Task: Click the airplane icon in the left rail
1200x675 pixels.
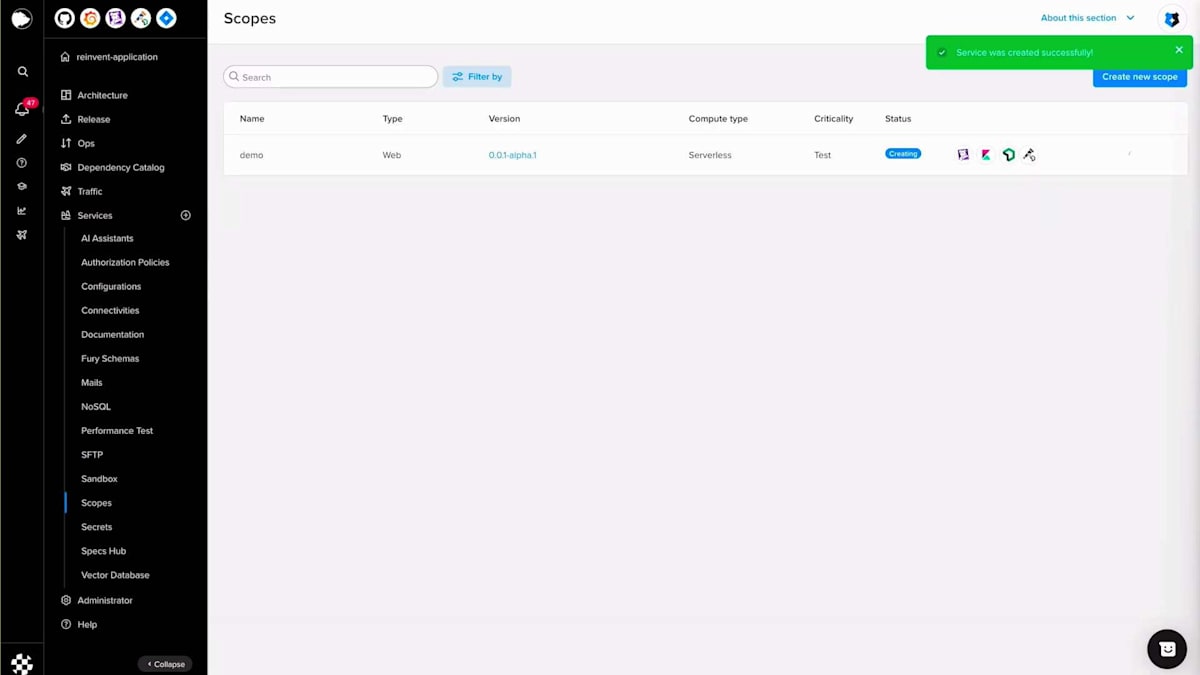Action: (x=22, y=235)
